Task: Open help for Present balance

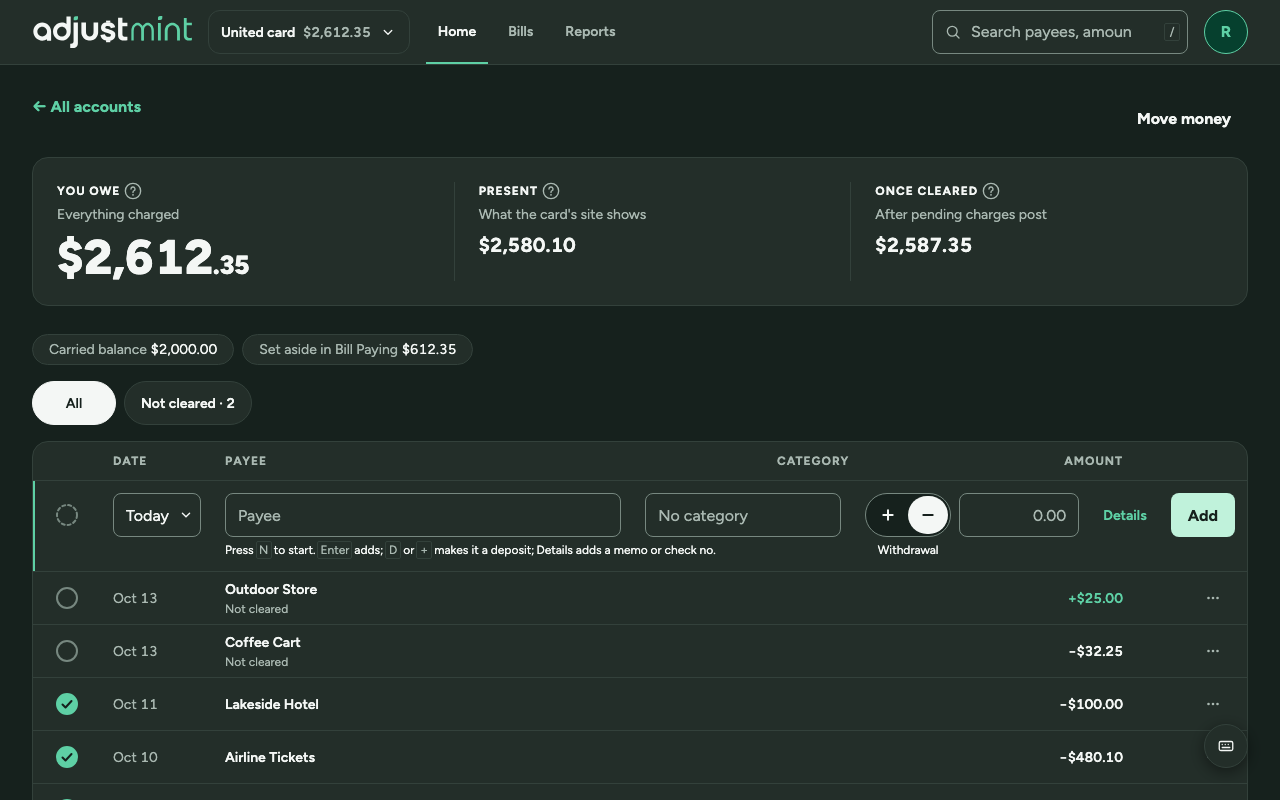Action: pos(551,191)
